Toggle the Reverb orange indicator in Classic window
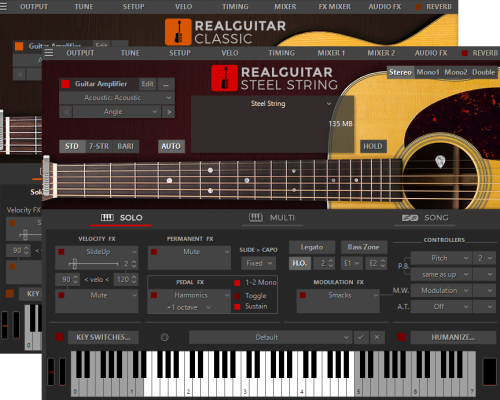The width and height of the screenshot is (500, 400). click(418, 7)
